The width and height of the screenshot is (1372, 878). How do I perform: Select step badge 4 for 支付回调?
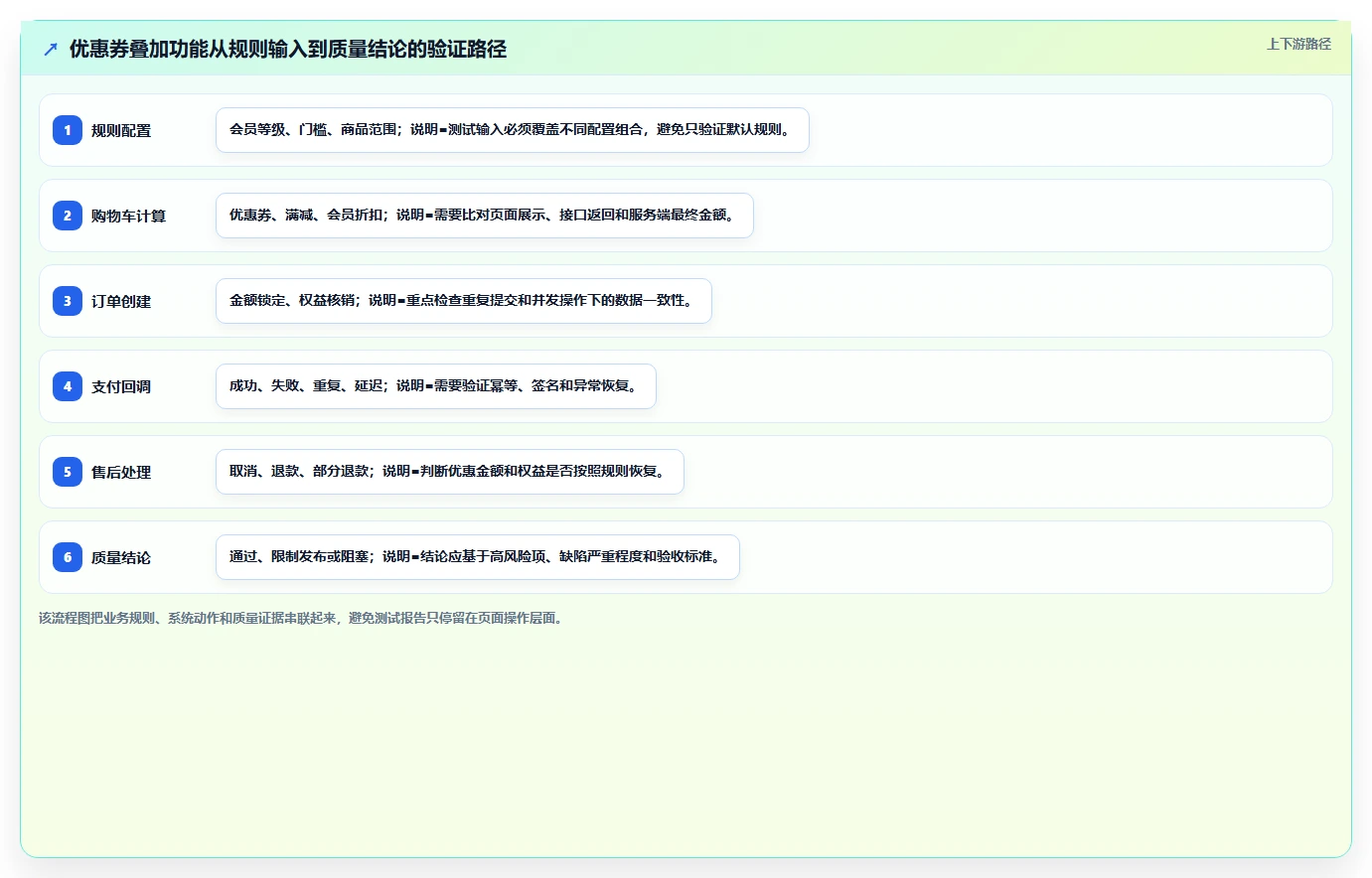[x=68, y=386]
